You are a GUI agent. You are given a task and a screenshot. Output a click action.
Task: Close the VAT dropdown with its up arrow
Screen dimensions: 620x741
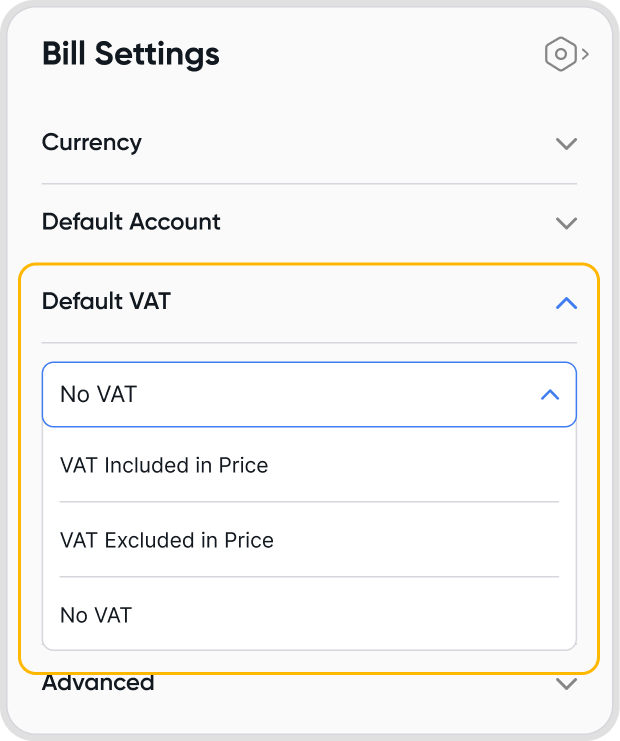[549, 395]
